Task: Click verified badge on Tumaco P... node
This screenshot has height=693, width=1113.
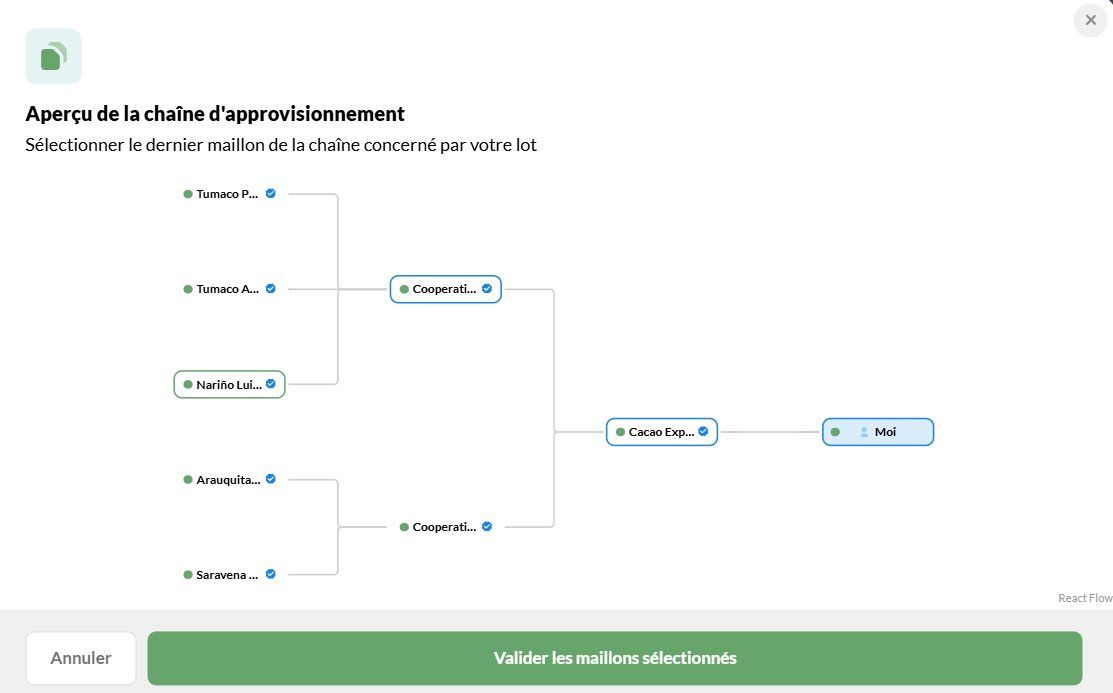Action: (x=270, y=193)
